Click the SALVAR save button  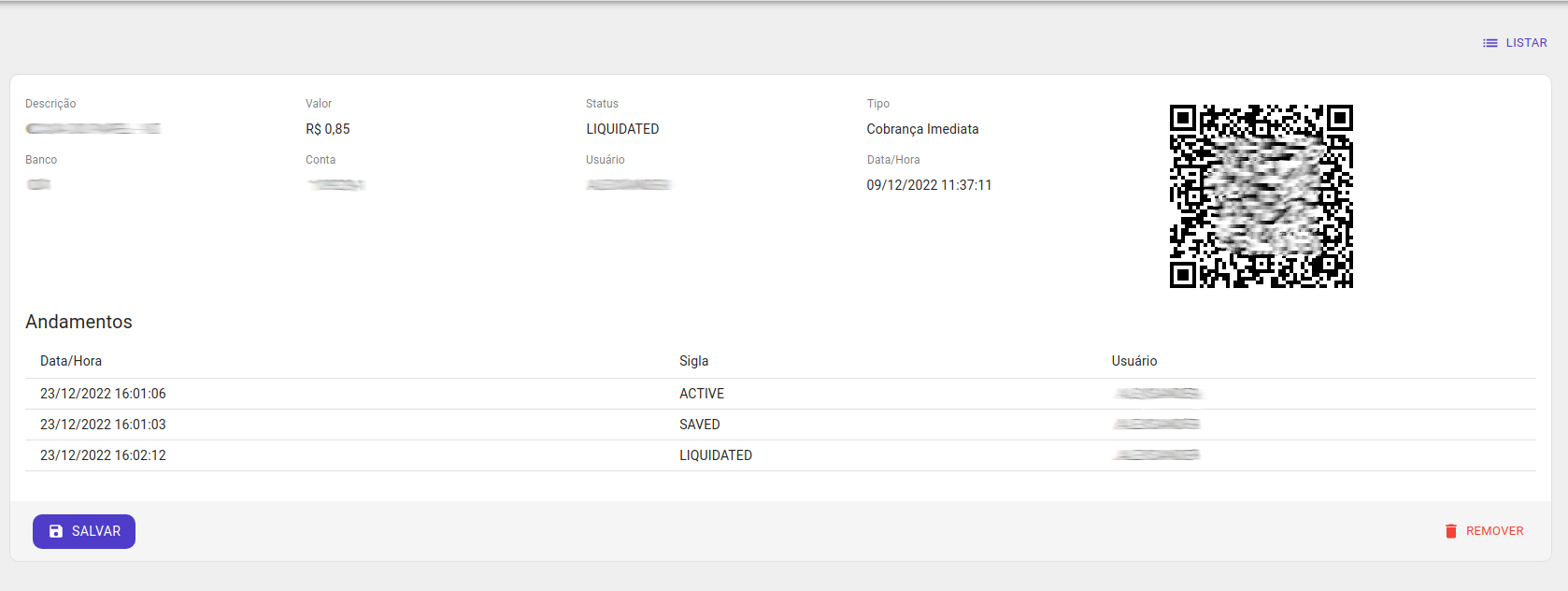(x=84, y=531)
